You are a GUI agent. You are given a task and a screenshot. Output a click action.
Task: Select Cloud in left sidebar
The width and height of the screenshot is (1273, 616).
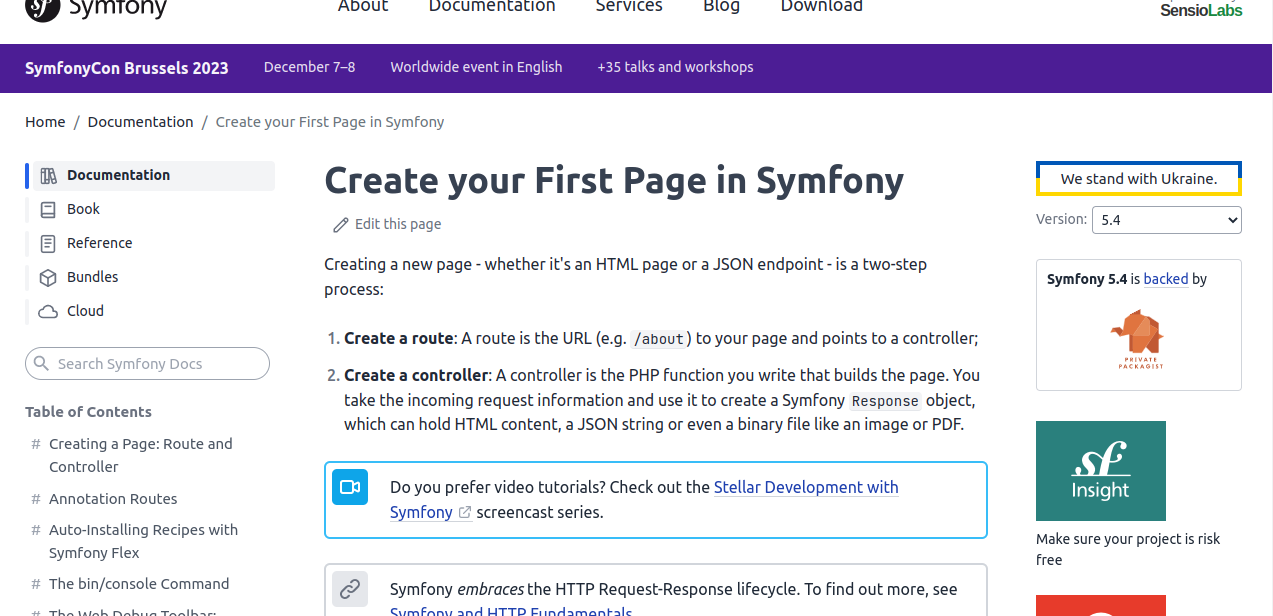[x=86, y=311]
